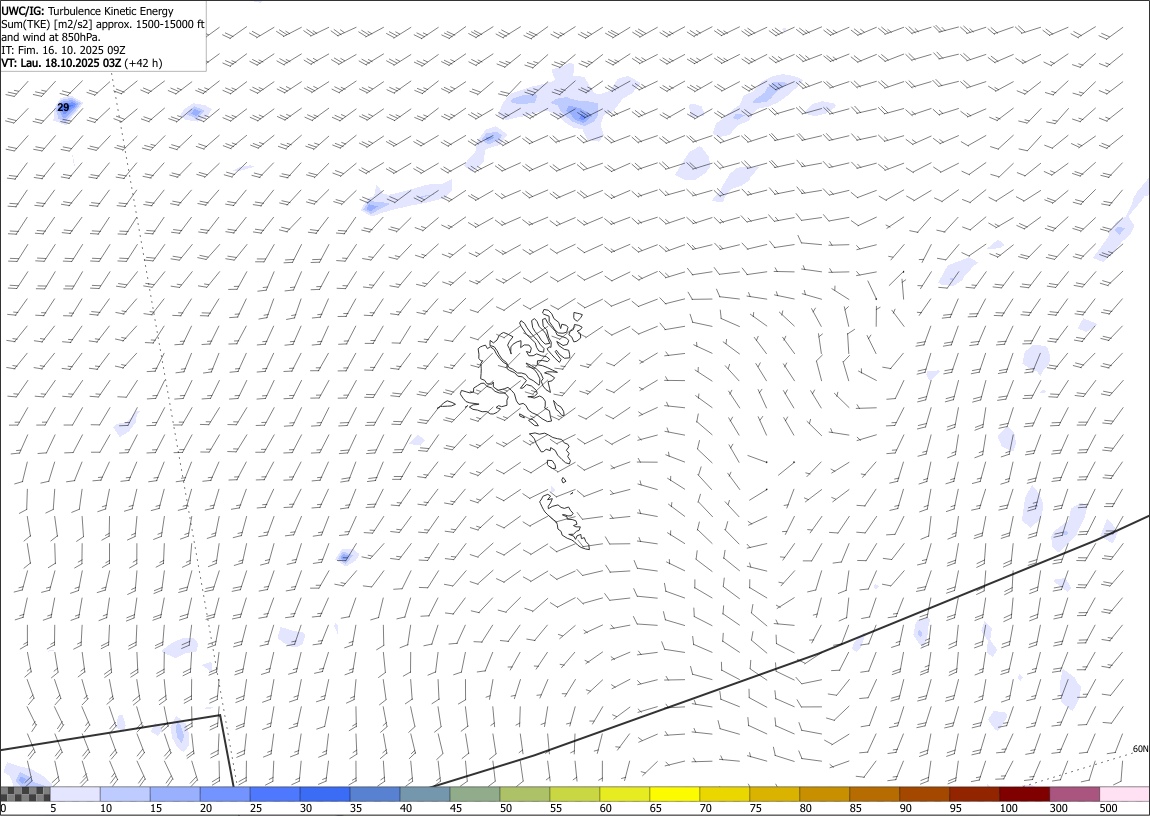
Task: Select the 75–80 amber legend swatch
Action: (x=774, y=794)
